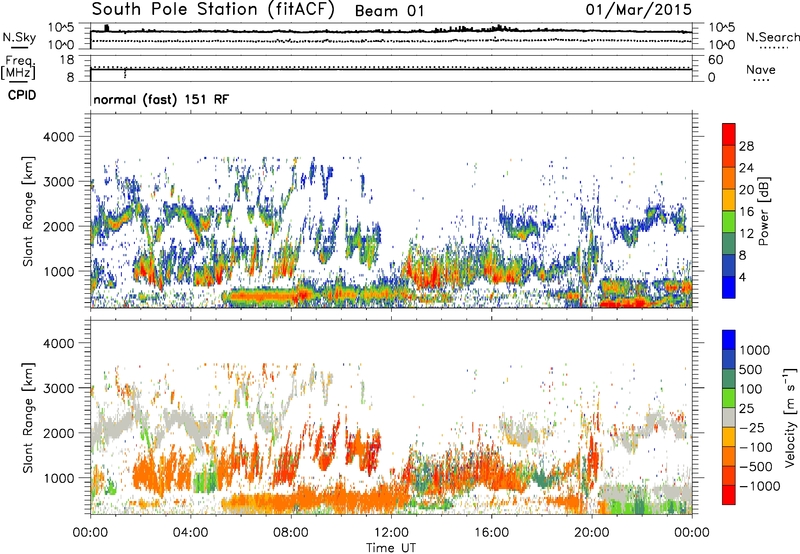Click the 'N.Sky' legend label
The width and height of the screenshot is (800, 554).
pyautogui.click(x=19, y=37)
